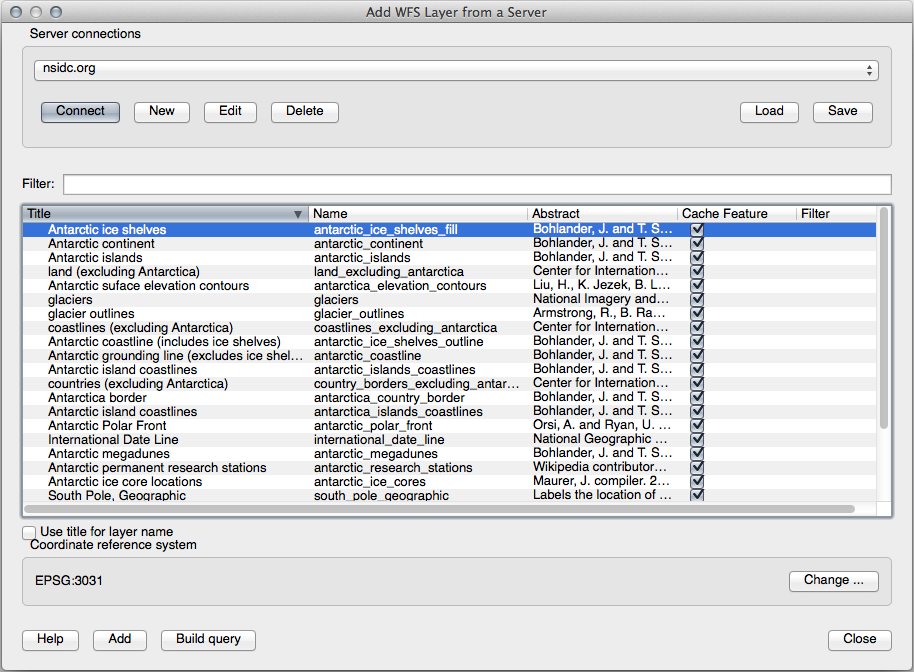Sort layers by the Name column header

click(417, 214)
